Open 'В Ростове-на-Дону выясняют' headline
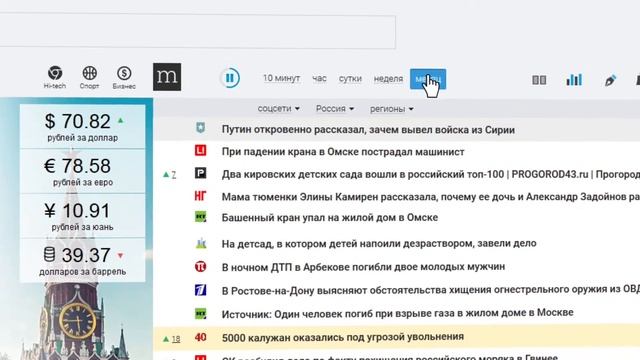 tap(431, 290)
